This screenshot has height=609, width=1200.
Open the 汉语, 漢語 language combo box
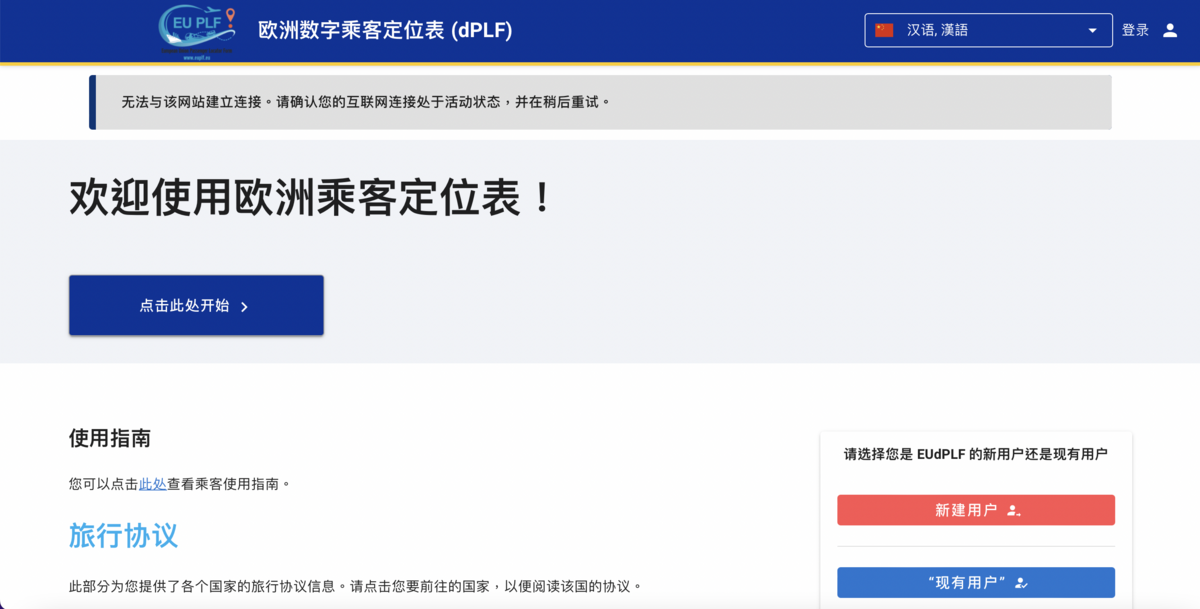[988, 30]
